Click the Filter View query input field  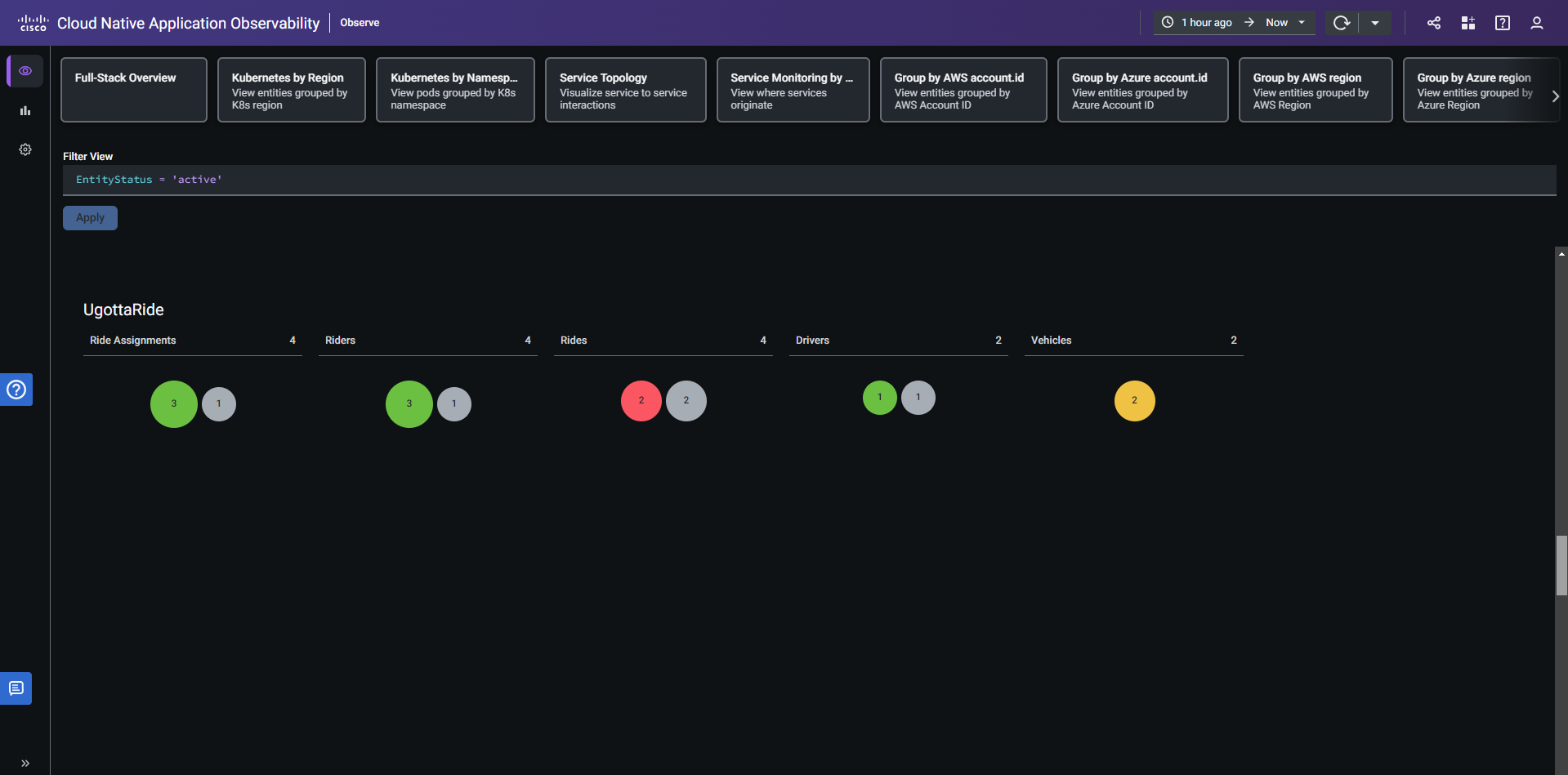[x=809, y=180]
